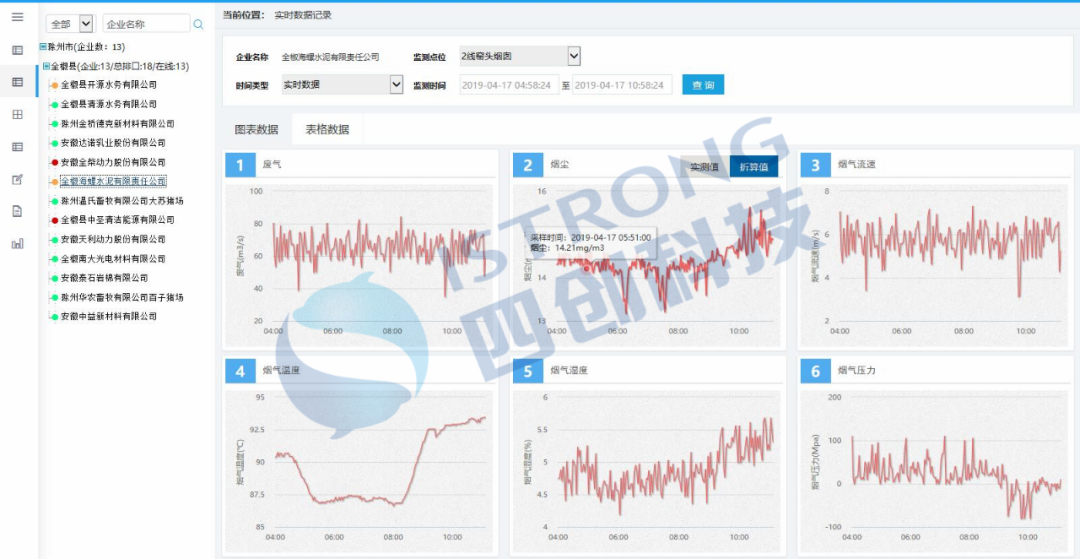Open the bar chart statistics sidebar icon
The height and width of the screenshot is (559, 1080).
(18, 244)
